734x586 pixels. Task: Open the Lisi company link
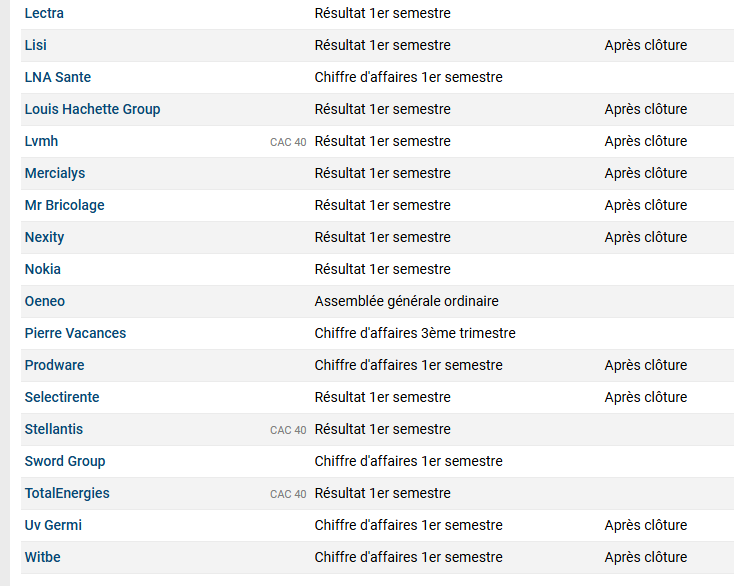point(36,45)
